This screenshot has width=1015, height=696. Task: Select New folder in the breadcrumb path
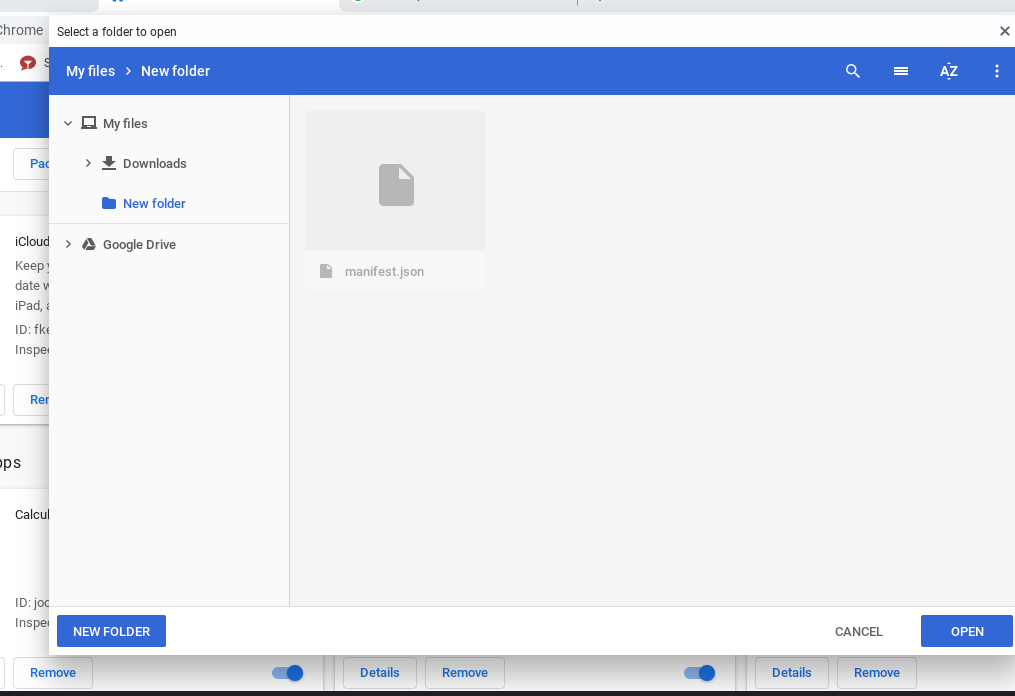tap(175, 71)
